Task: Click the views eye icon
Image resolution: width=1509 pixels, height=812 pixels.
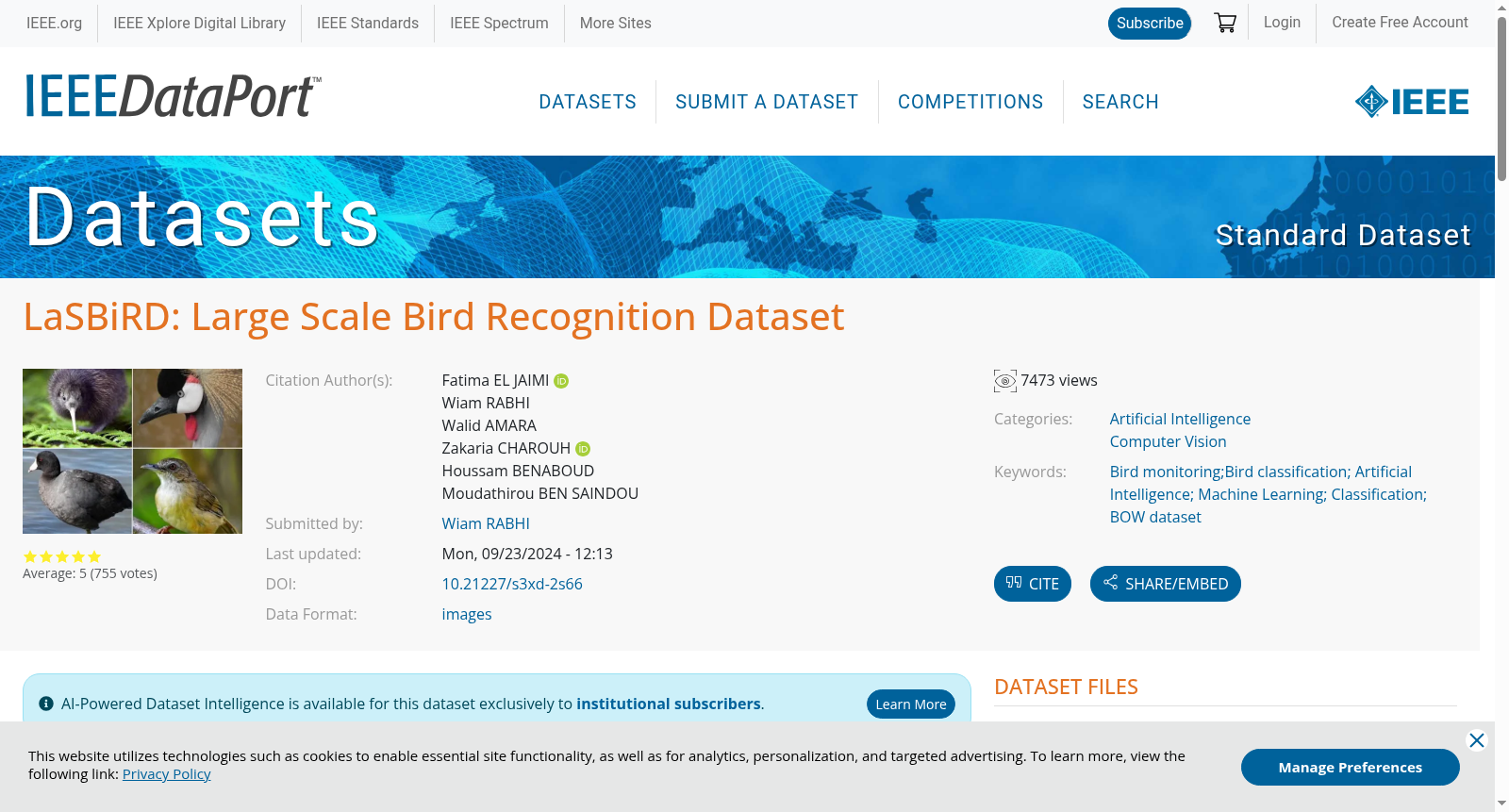Action: coord(1005,381)
